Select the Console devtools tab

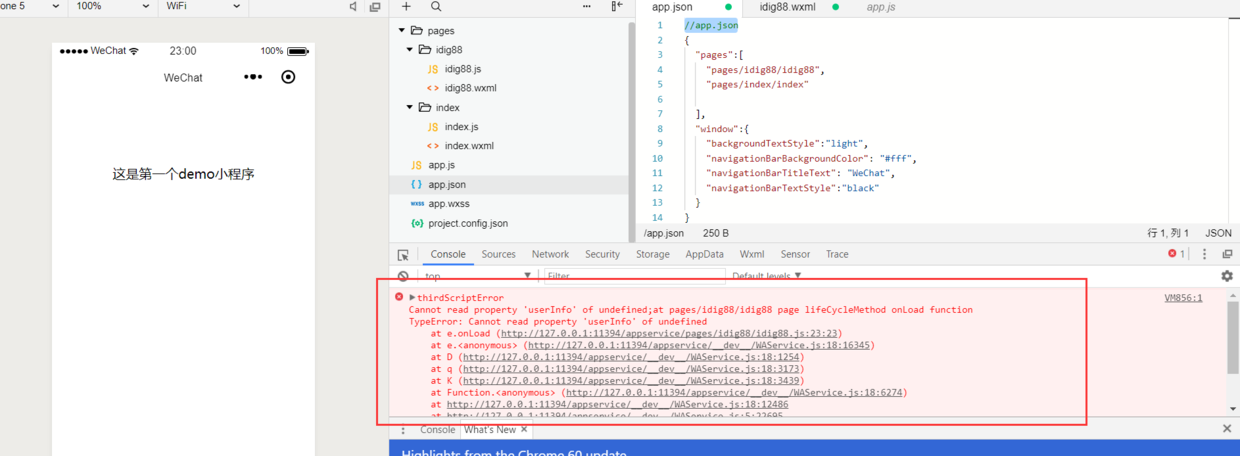coord(448,254)
